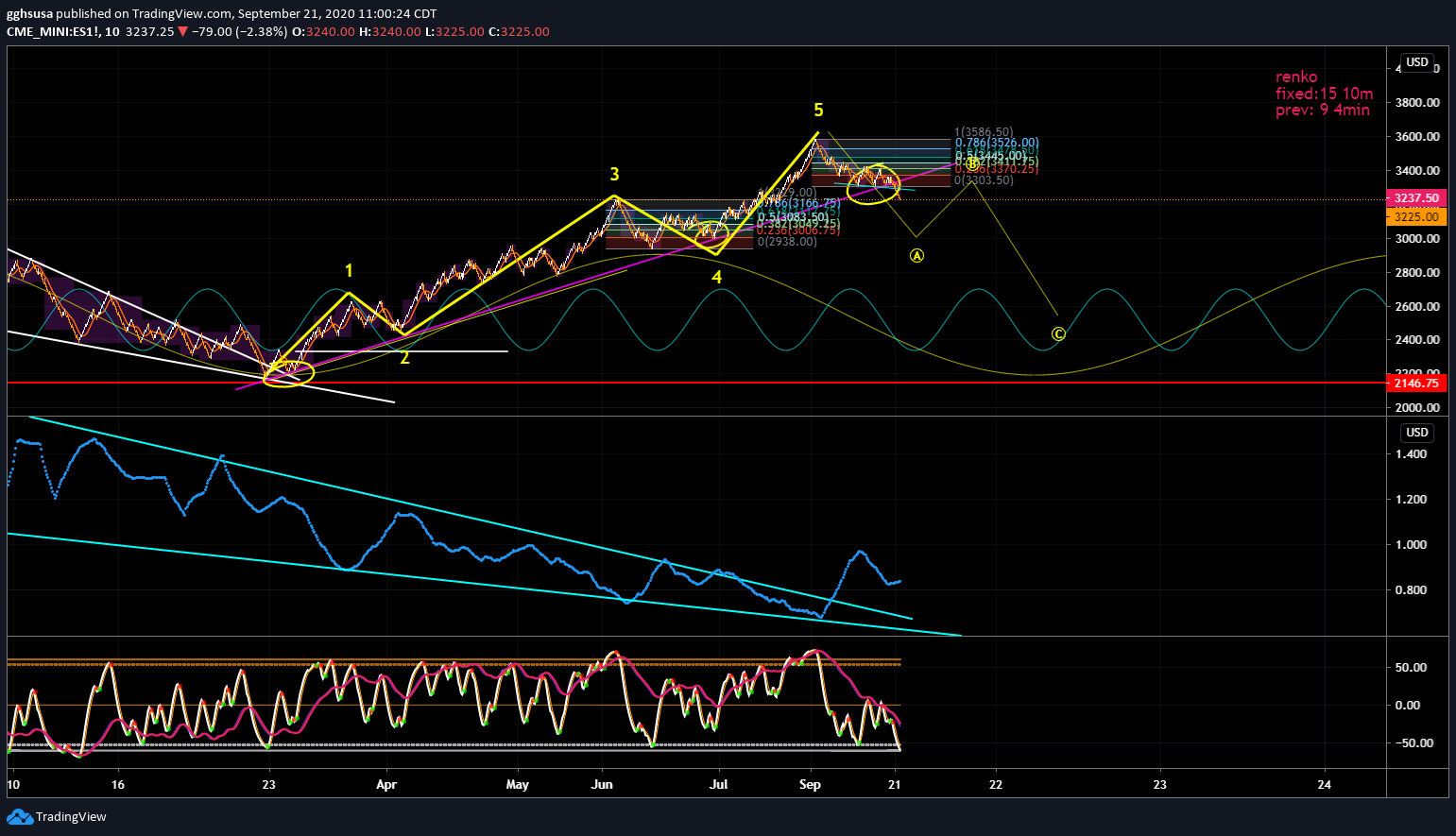Open the USD currency selector in the middle indicator pane
The image size is (1456, 836).
(x=1416, y=433)
